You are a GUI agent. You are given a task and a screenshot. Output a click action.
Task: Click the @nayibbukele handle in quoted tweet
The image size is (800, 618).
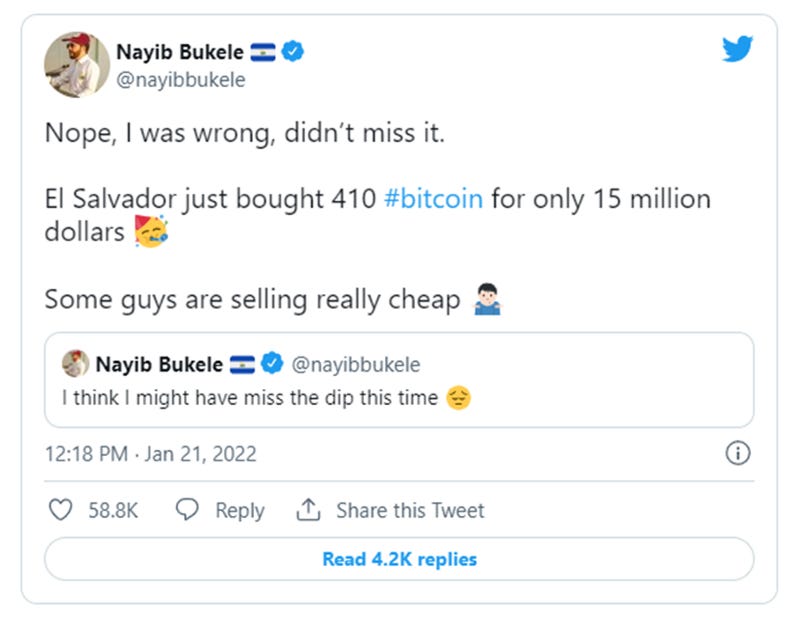[356, 364]
